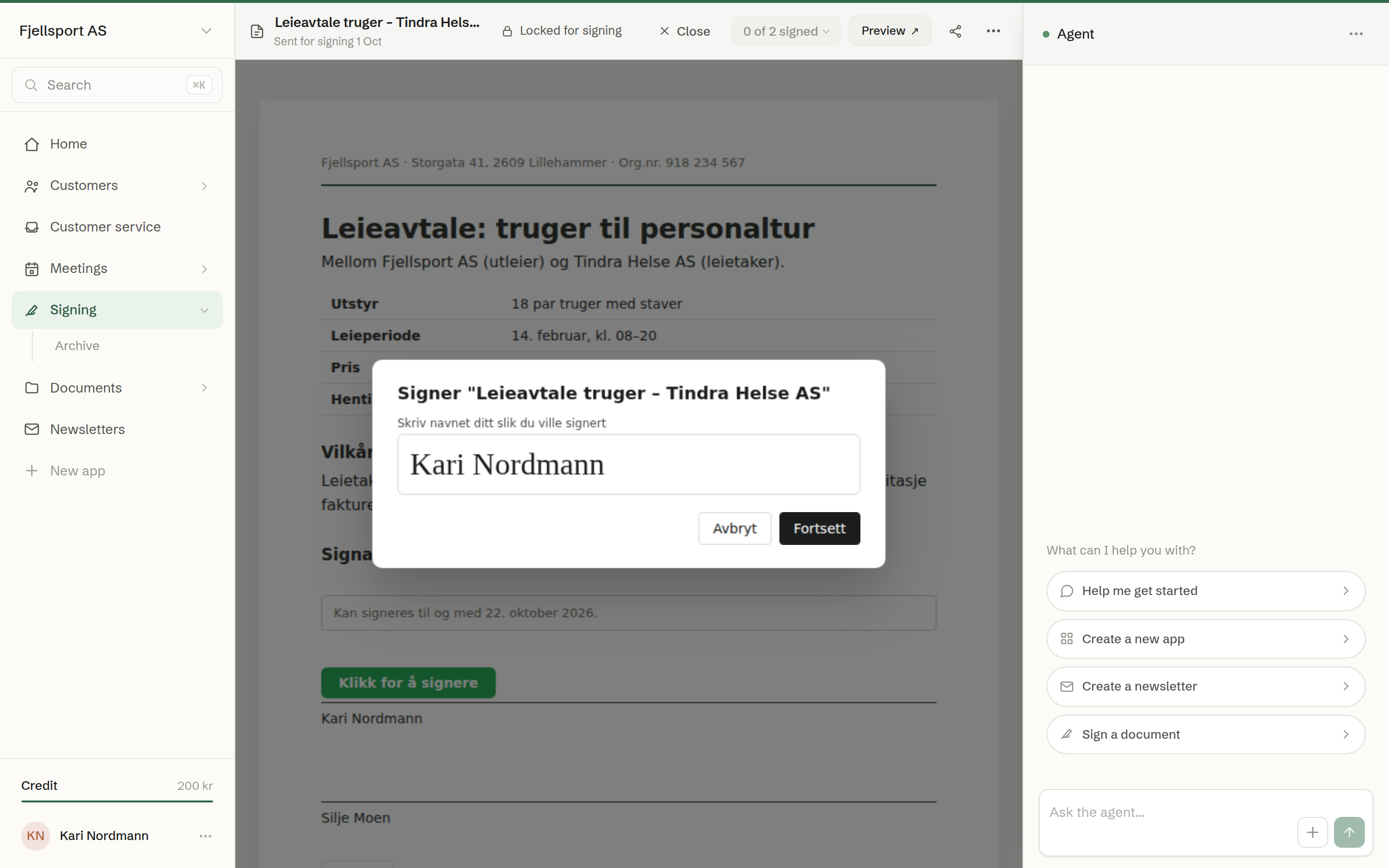Click the Documents folder icon
This screenshot has height=868, width=1389.
(31, 388)
